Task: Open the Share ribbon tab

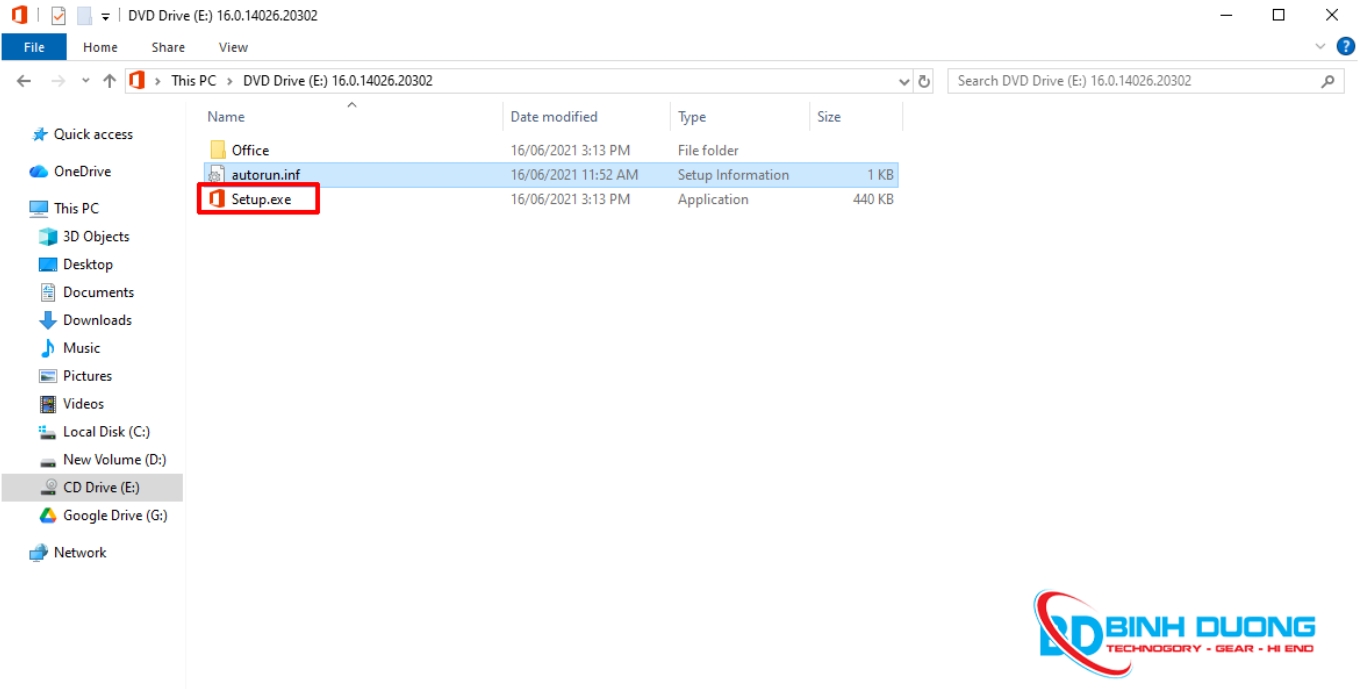Action: [168, 47]
